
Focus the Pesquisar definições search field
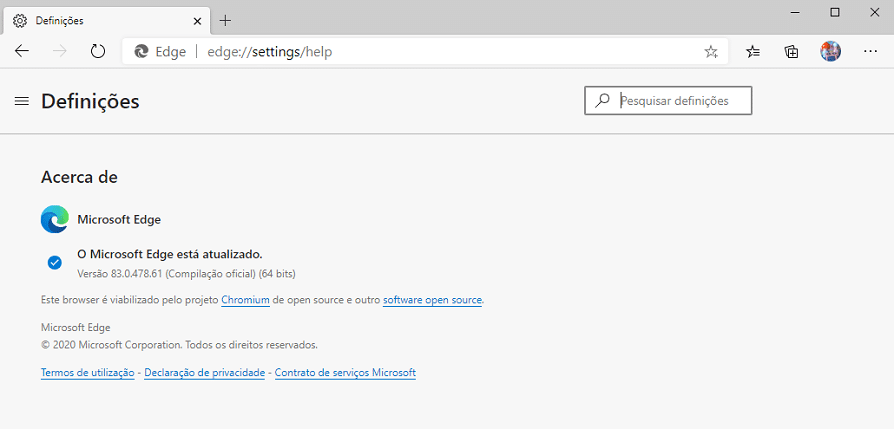668,100
